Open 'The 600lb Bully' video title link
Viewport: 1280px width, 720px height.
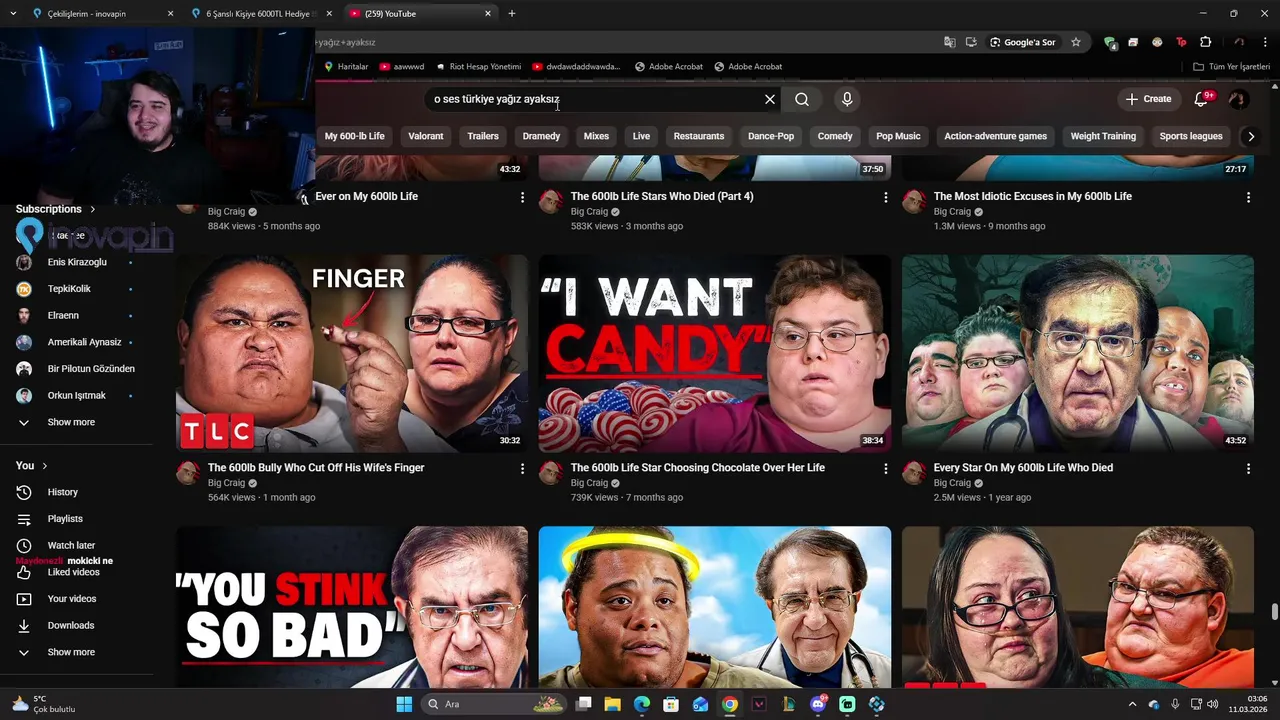pyautogui.click(x=316, y=468)
